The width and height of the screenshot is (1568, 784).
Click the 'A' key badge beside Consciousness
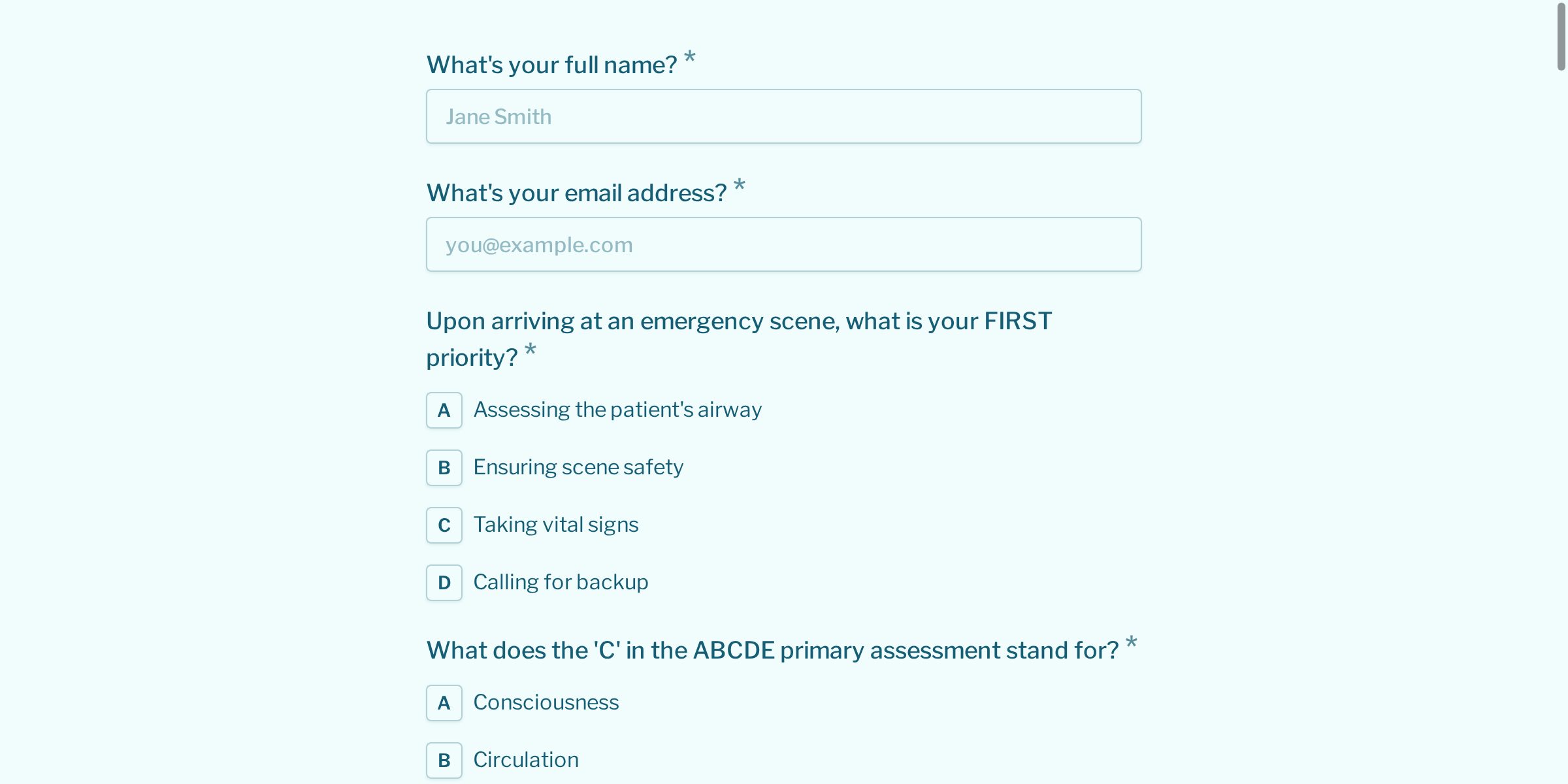(x=444, y=703)
